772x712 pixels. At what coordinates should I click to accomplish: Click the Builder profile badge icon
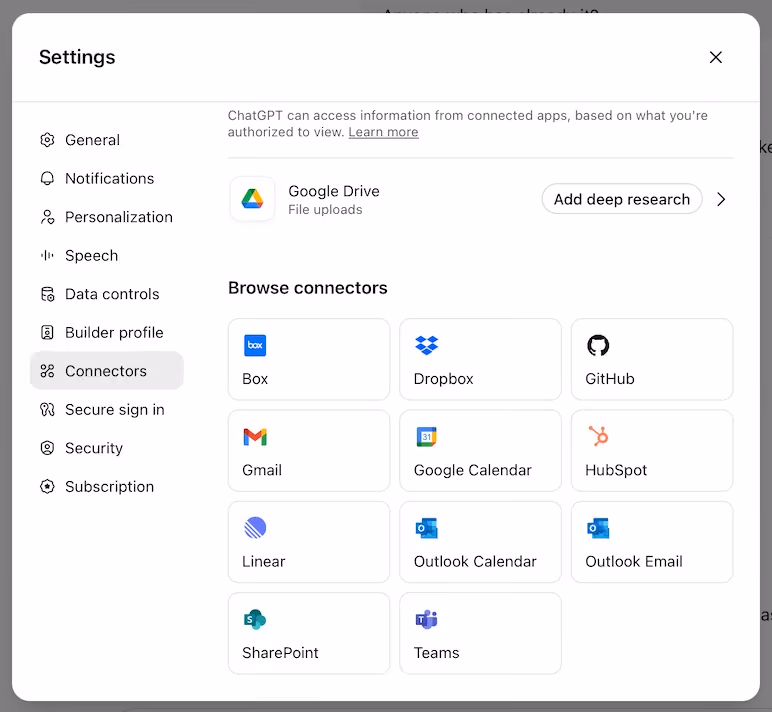click(47, 332)
